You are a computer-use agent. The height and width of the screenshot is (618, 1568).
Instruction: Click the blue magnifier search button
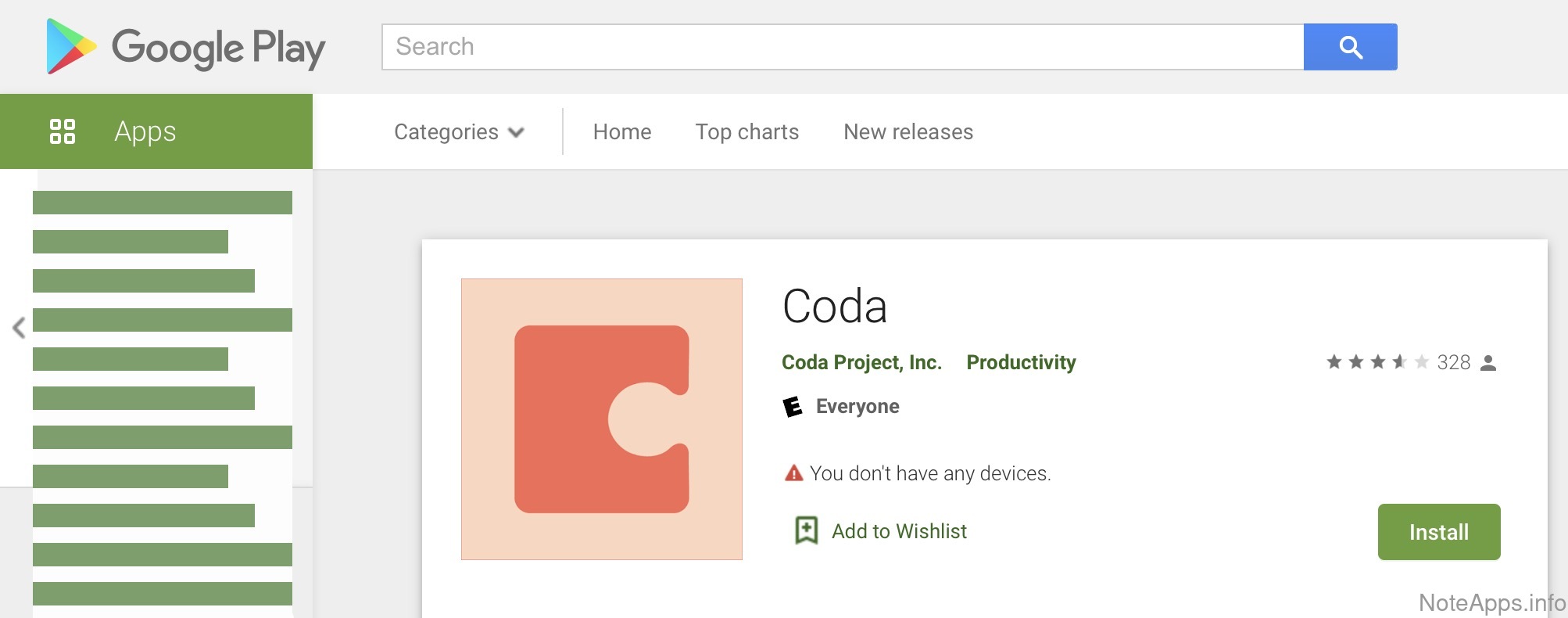(1350, 47)
